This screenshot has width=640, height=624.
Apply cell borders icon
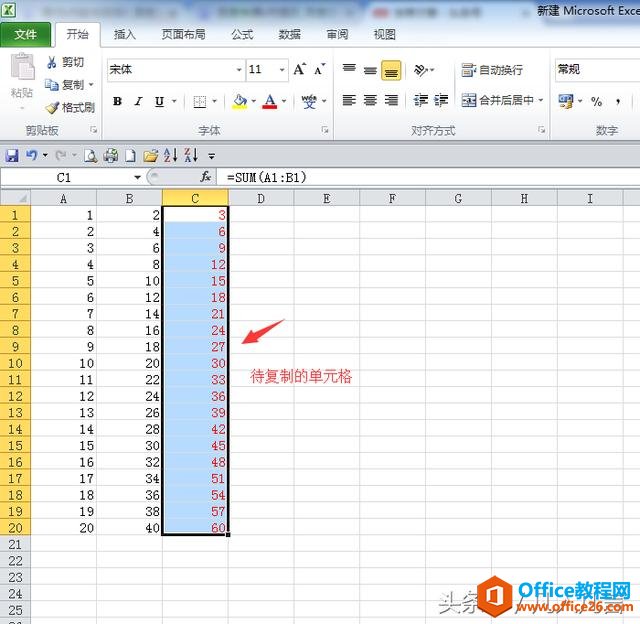(200, 101)
